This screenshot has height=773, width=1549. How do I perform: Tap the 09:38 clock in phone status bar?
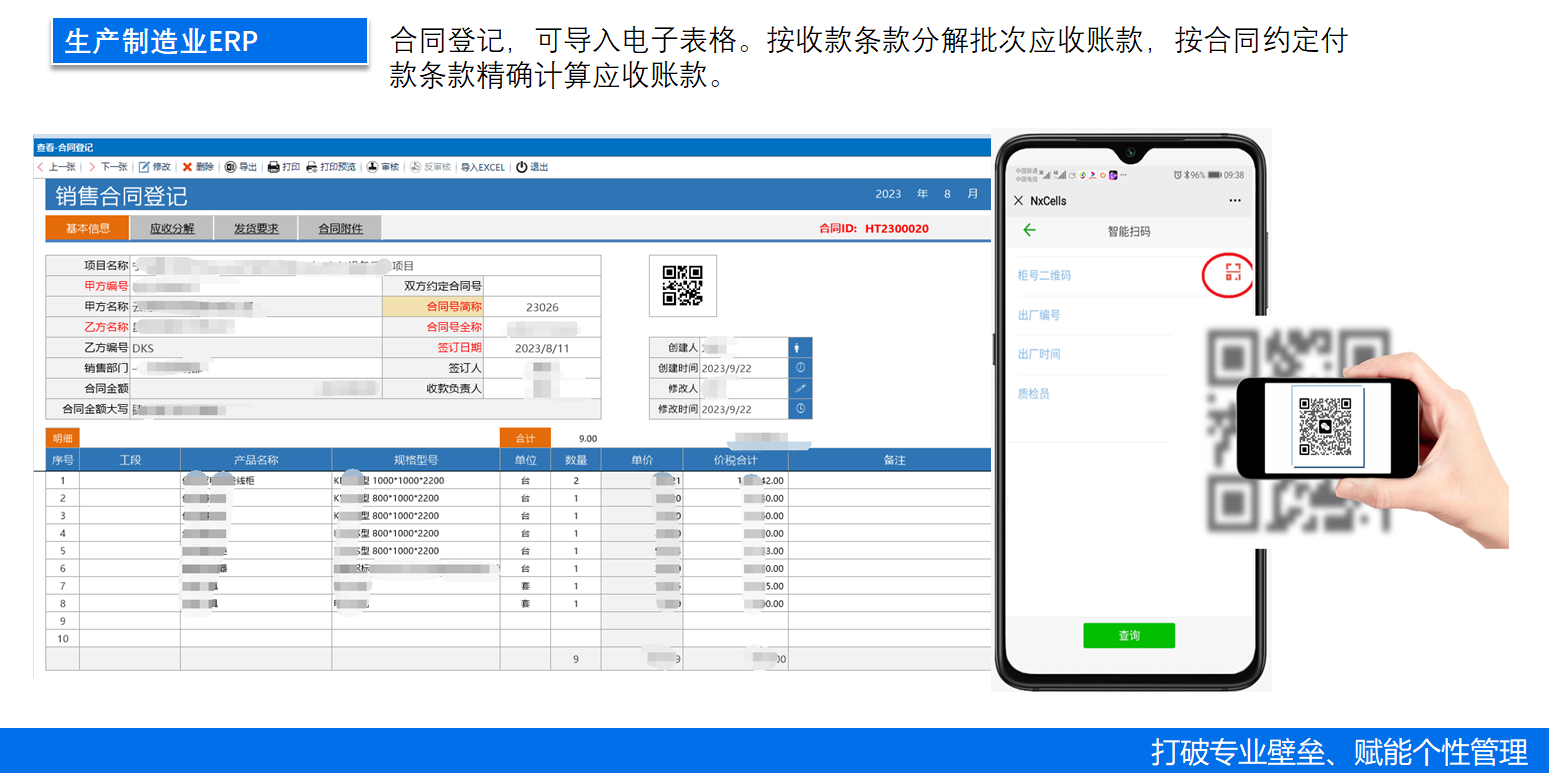[1234, 175]
